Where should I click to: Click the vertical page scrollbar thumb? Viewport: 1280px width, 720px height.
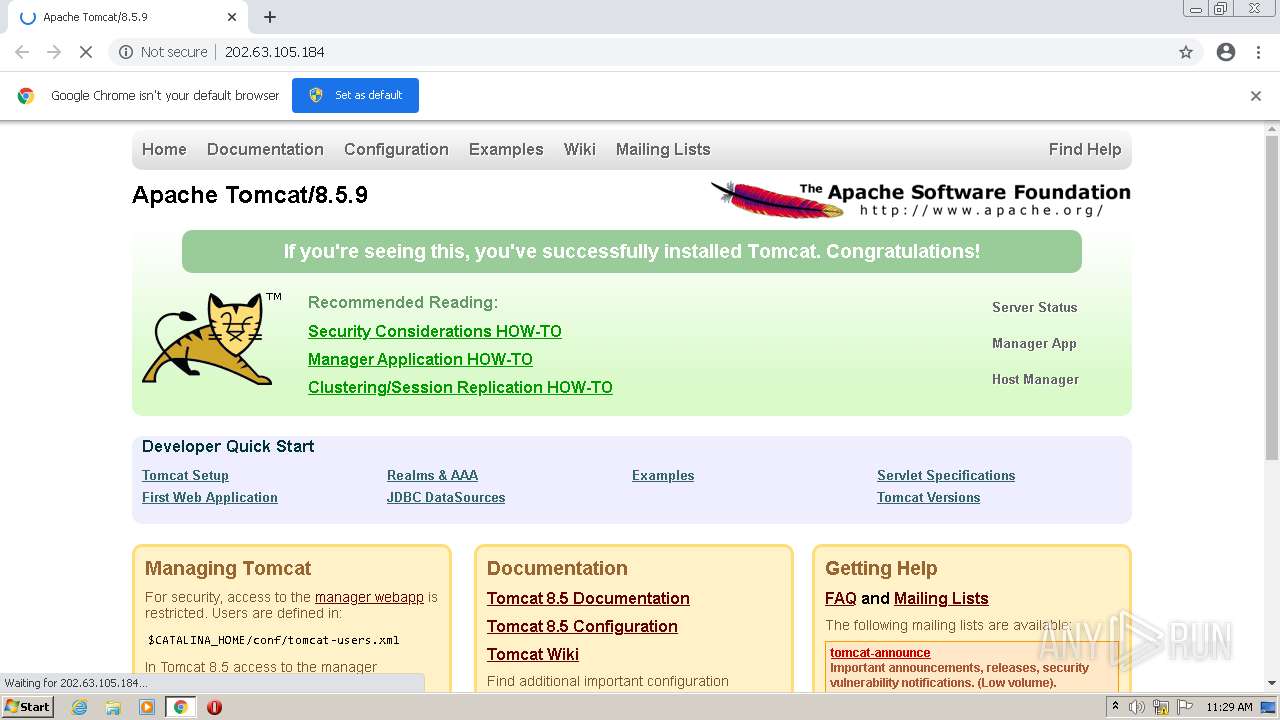(x=1271, y=298)
